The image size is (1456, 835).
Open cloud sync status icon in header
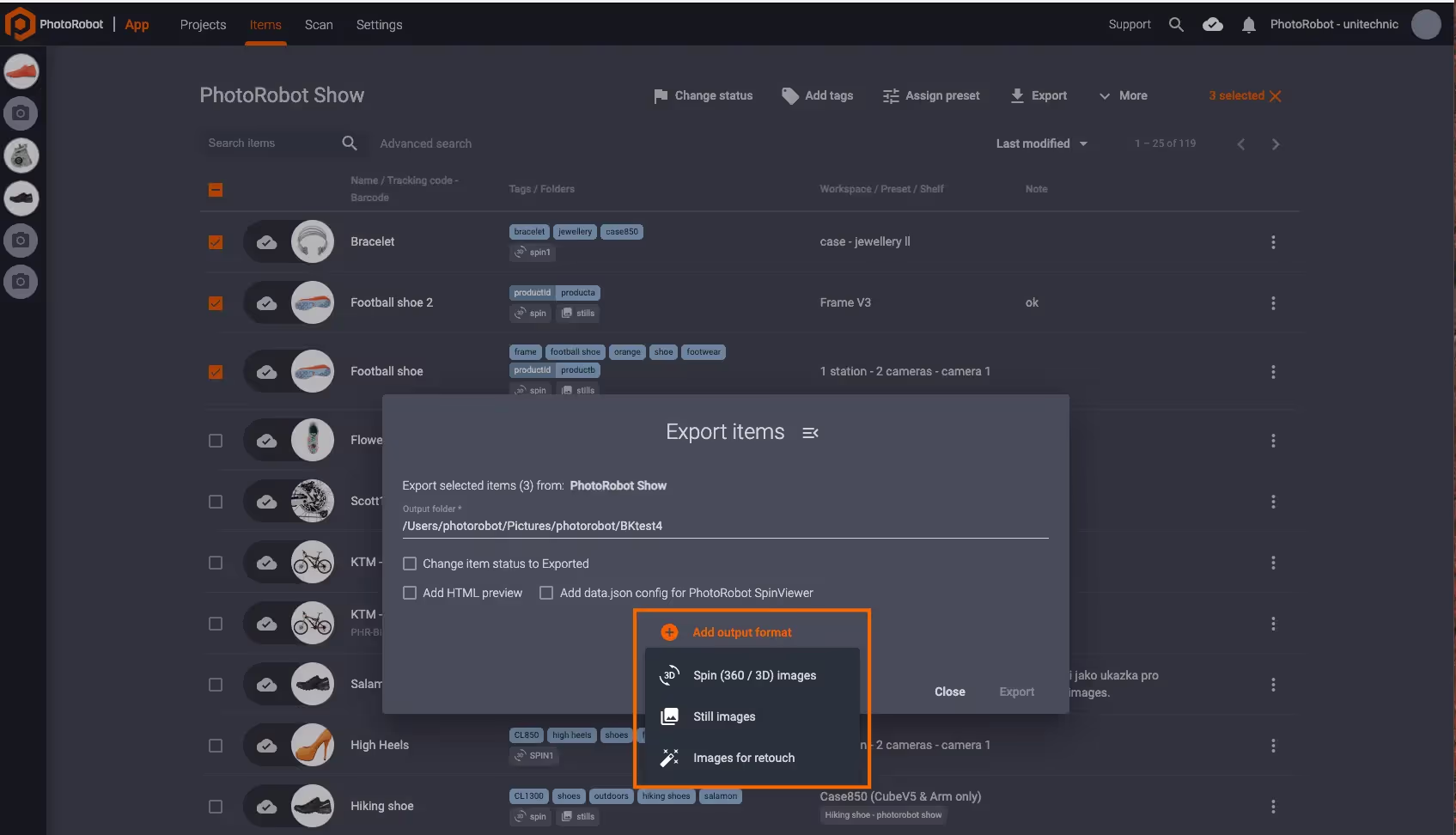pyautogui.click(x=1213, y=25)
